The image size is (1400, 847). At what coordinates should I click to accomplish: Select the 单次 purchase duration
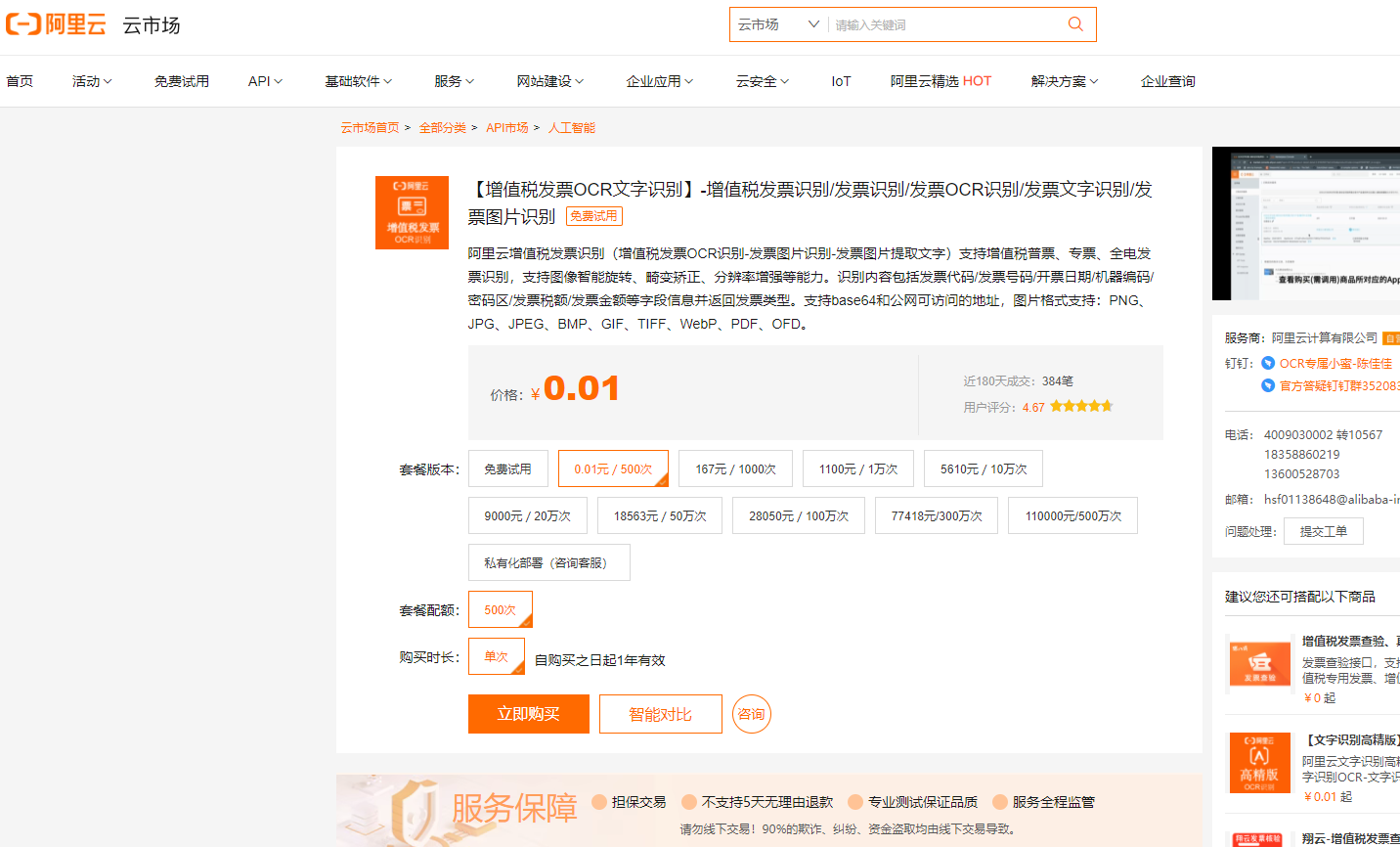(496, 656)
